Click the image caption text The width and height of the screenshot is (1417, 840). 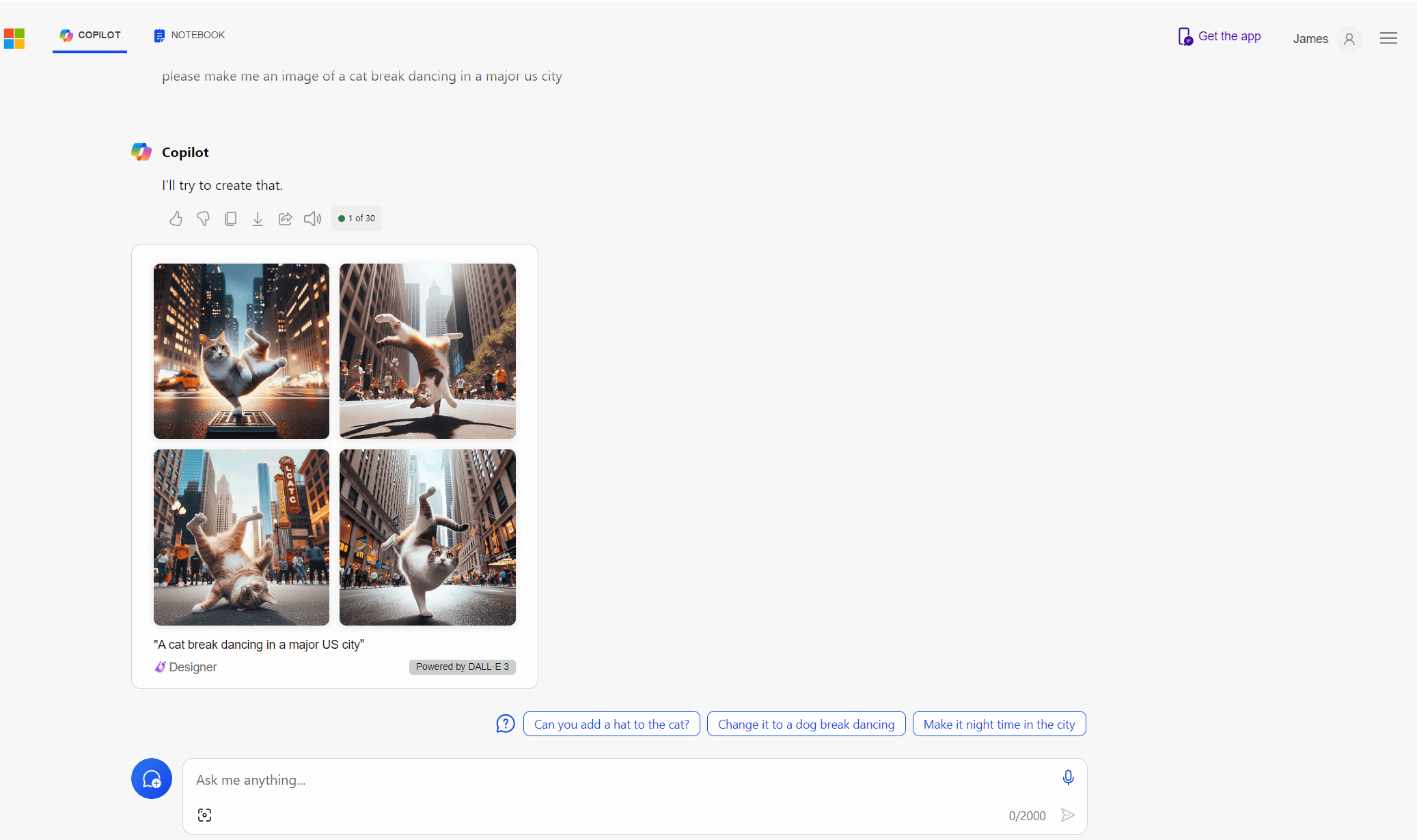coord(259,645)
